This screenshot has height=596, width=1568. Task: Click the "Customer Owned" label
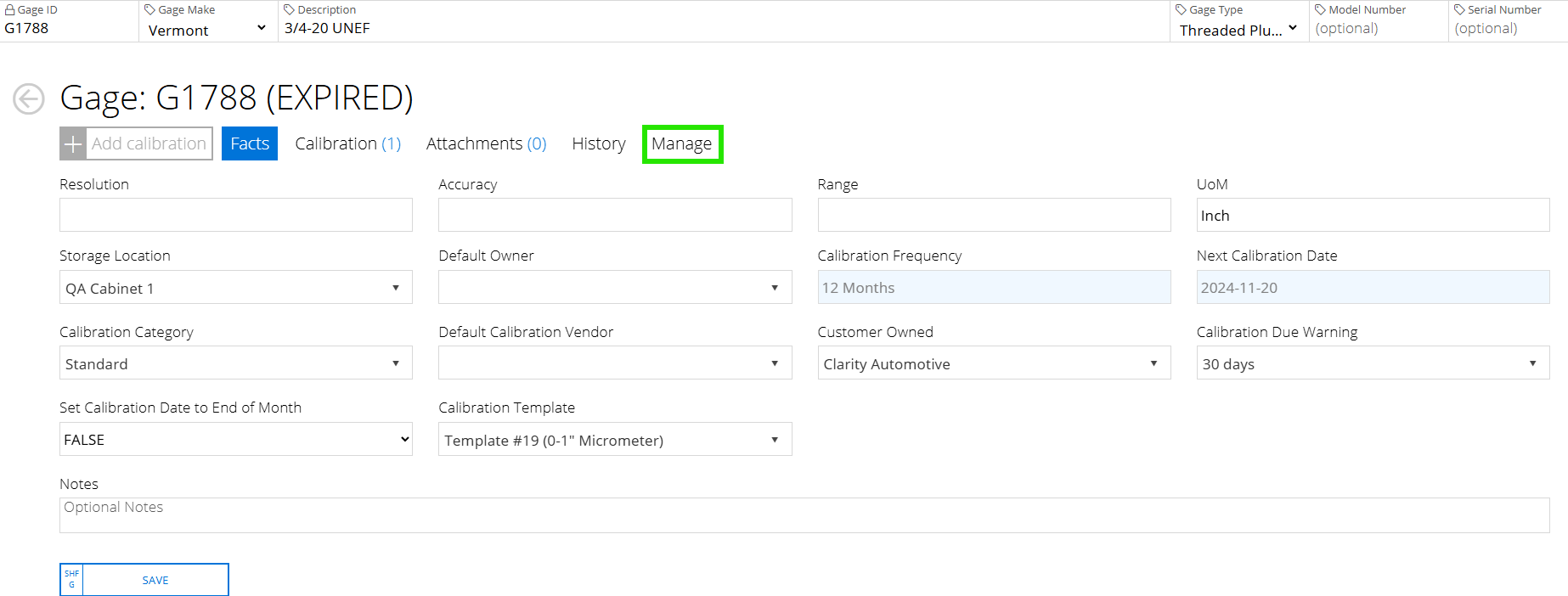pos(875,332)
